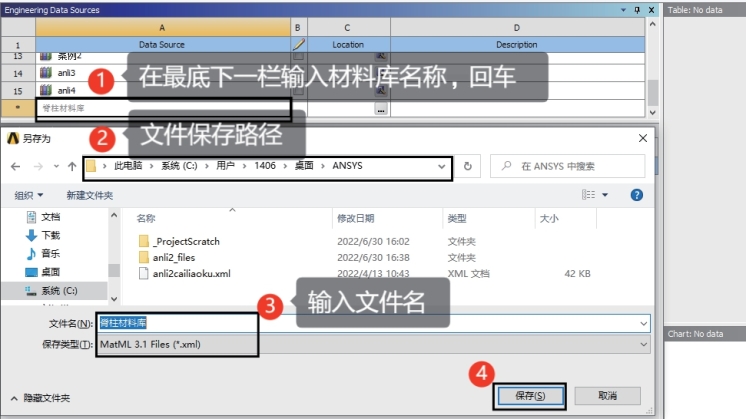Open Engineering Data Sources panel dropdown arrow

[623, 10]
